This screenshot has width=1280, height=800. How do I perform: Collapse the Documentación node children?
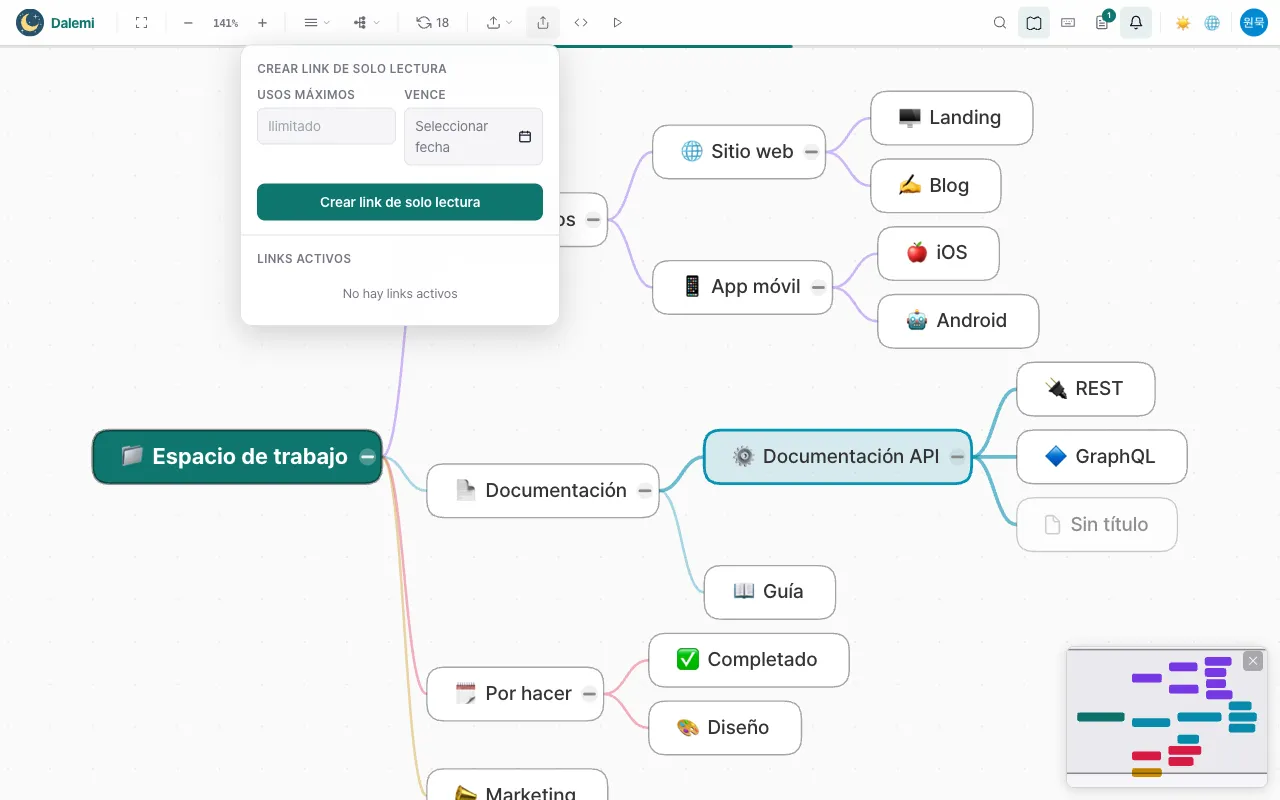pyautogui.click(x=645, y=491)
